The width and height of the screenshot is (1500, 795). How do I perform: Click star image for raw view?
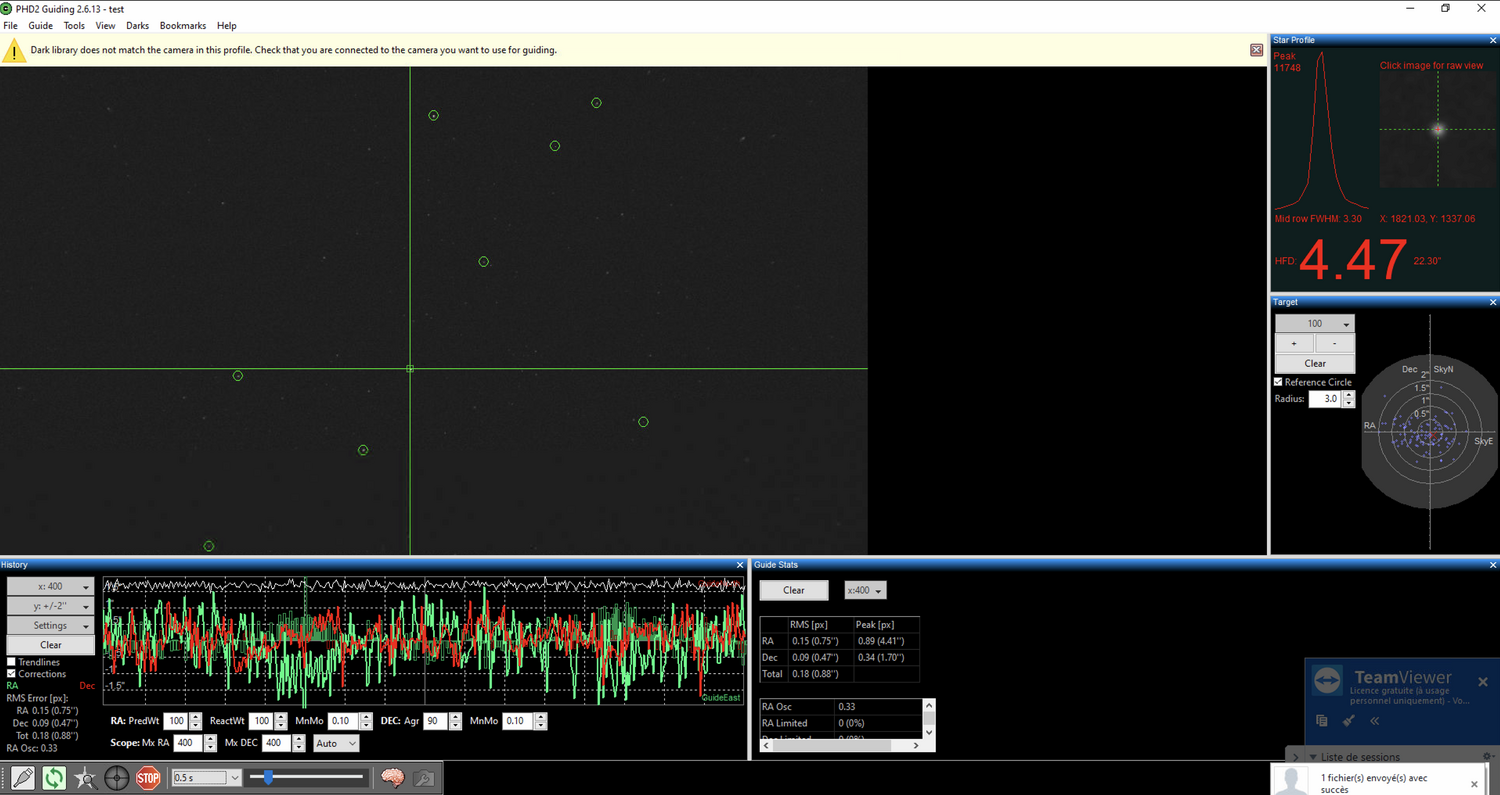point(1438,130)
